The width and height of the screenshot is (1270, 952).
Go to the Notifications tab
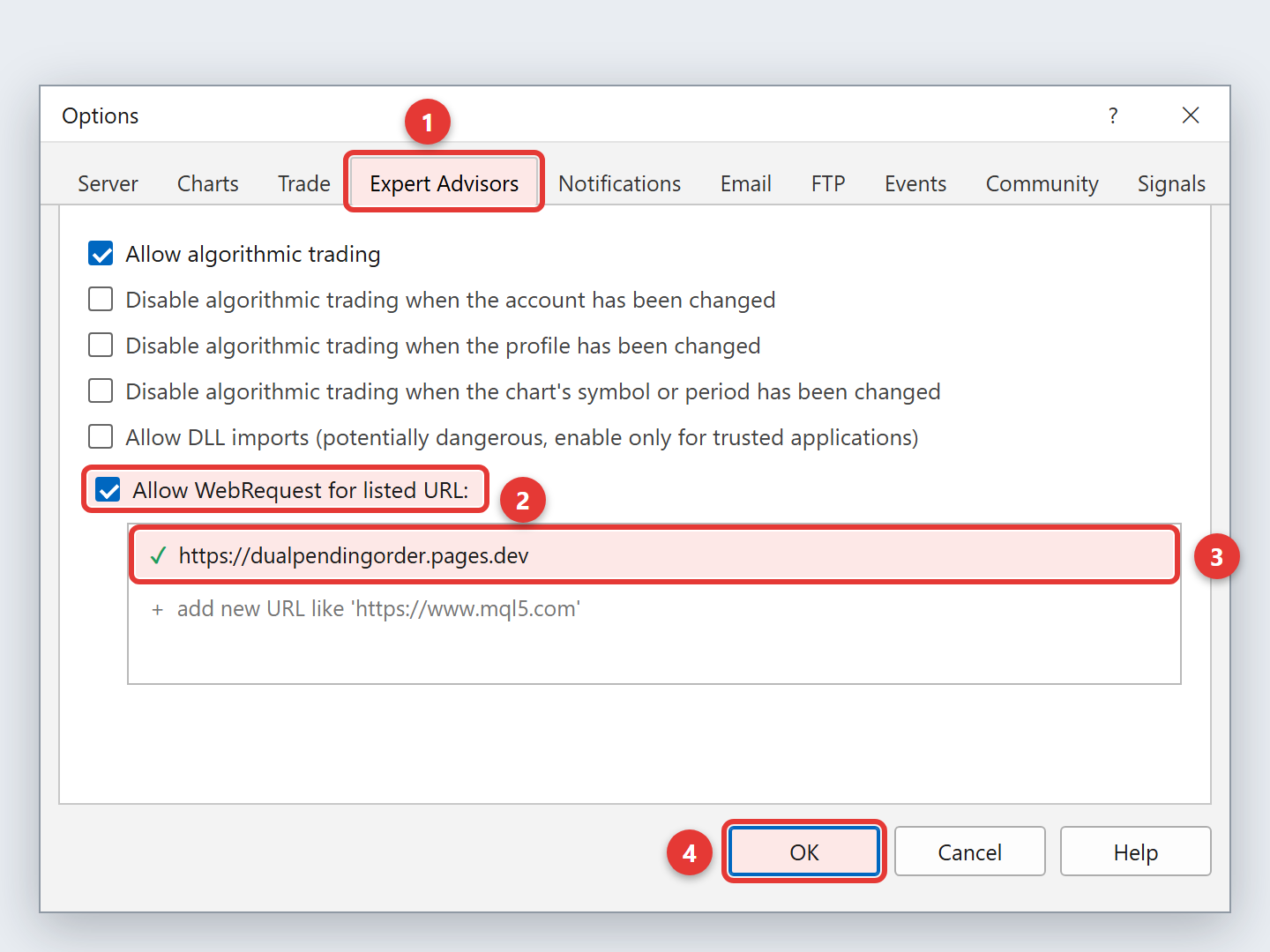[x=619, y=183]
